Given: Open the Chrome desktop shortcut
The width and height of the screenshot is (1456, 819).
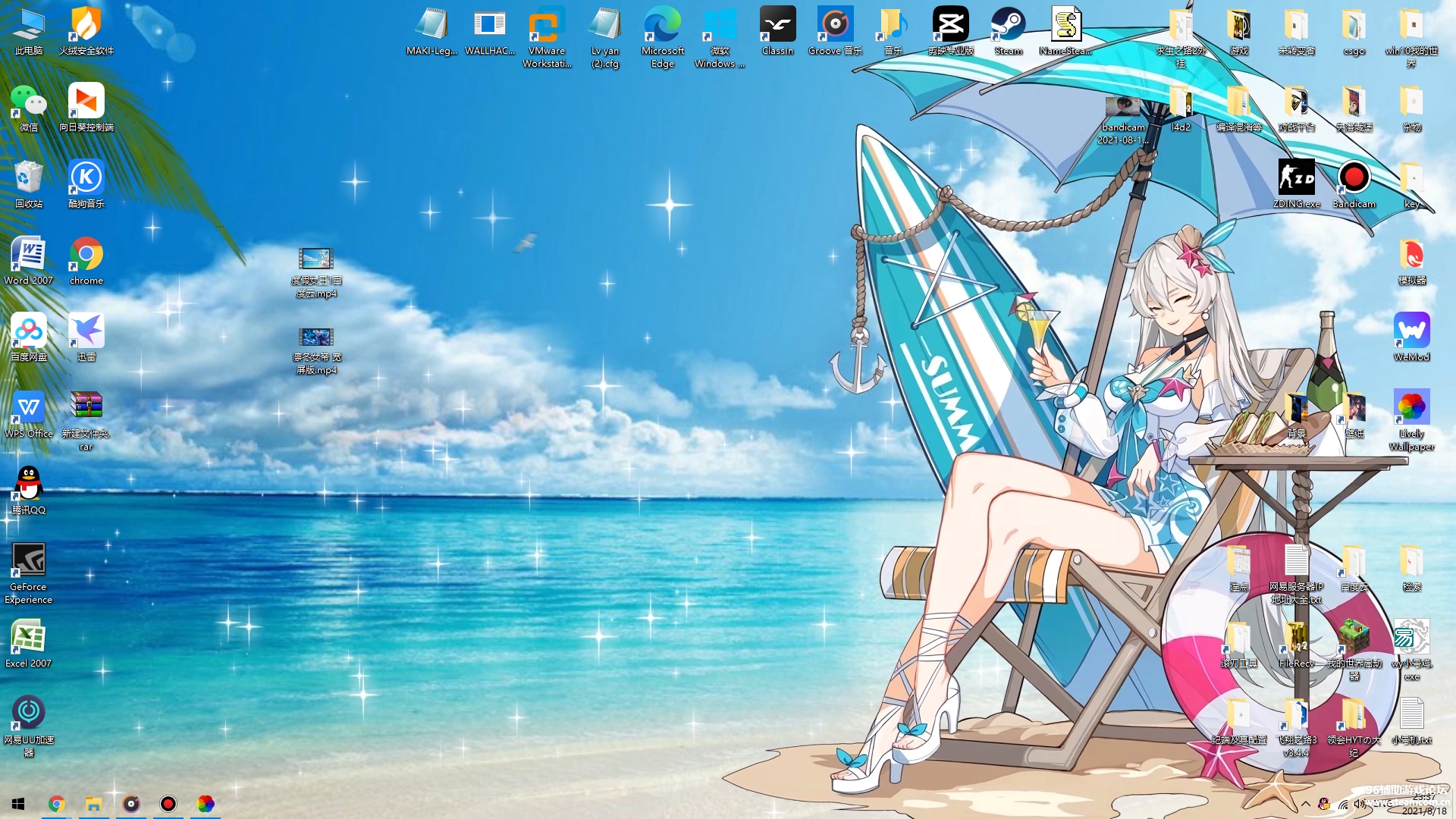Looking at the screenshot, I should 86,259.
